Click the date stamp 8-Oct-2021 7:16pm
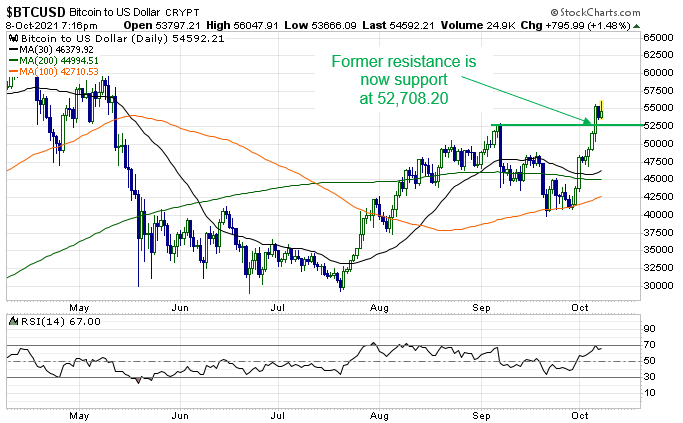The image size is (683, 423). tap(51, 26)
